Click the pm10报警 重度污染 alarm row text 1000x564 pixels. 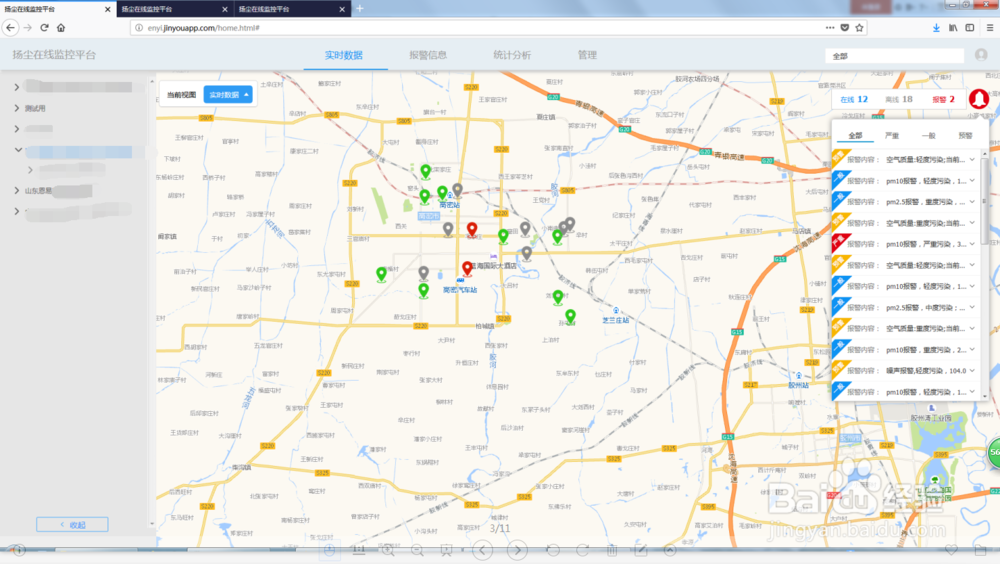click(x=925, y=350)
